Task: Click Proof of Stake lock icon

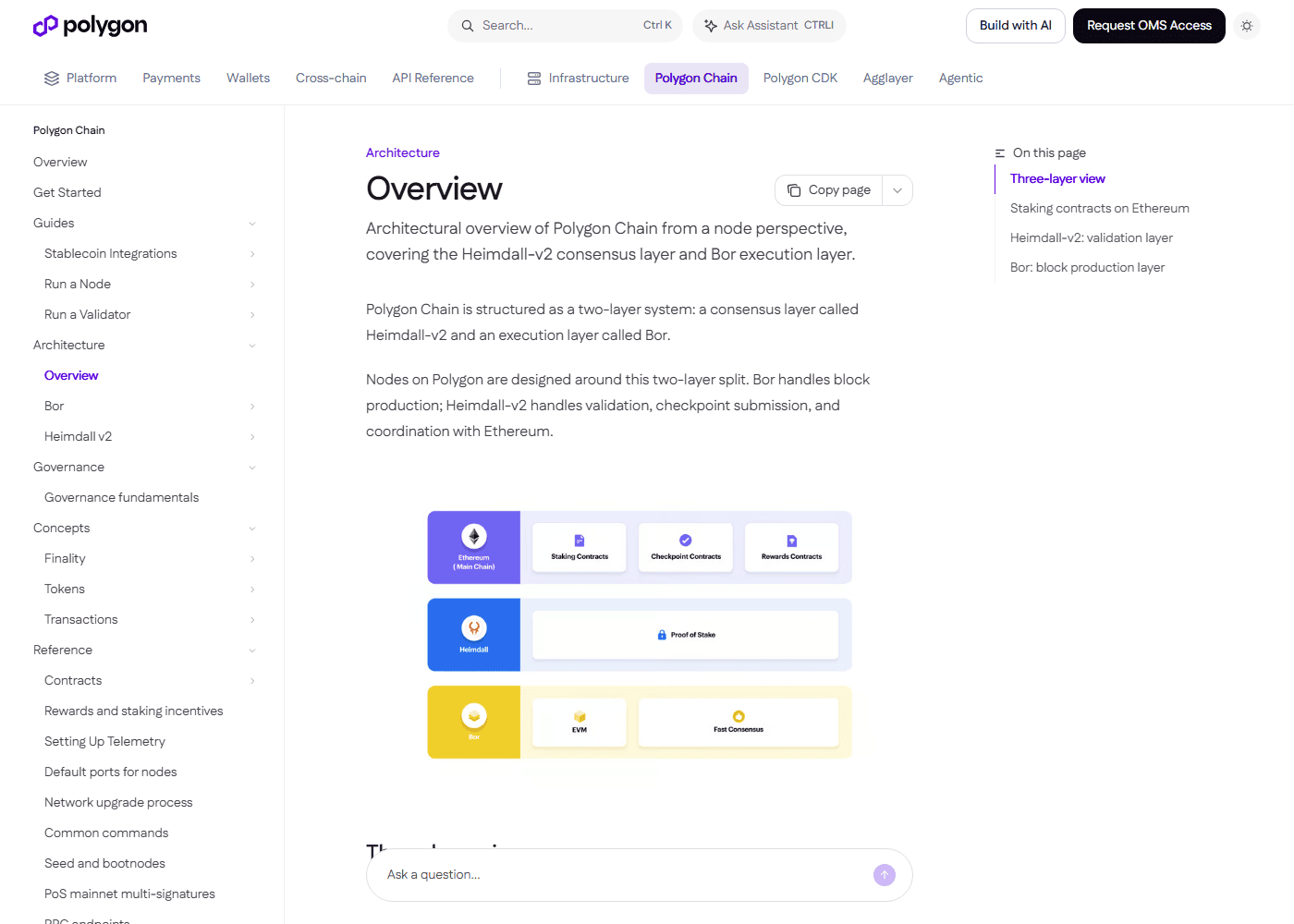Action: [x=662, y=635]
